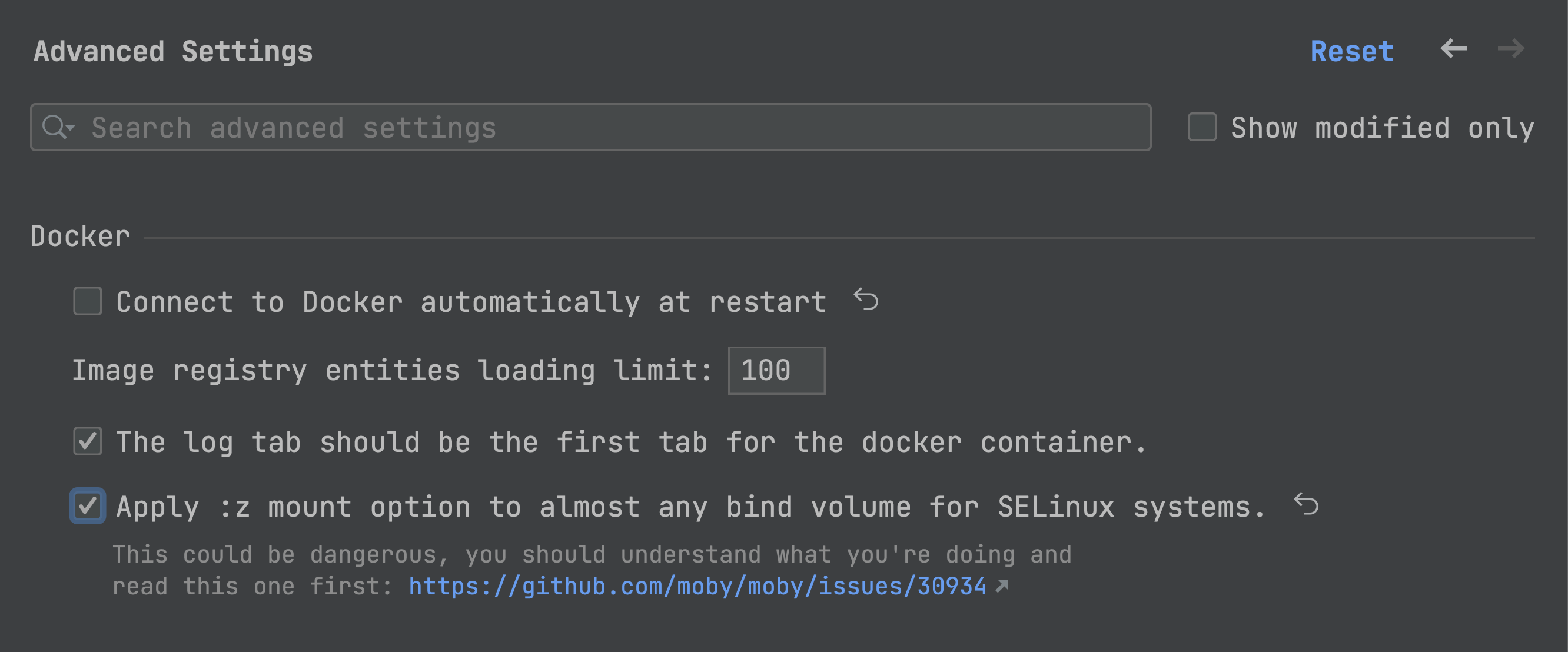The height and width of the screenshot is (652, 1568).
Task: Click the image registry loading limit field
Action: pos(776,371)
